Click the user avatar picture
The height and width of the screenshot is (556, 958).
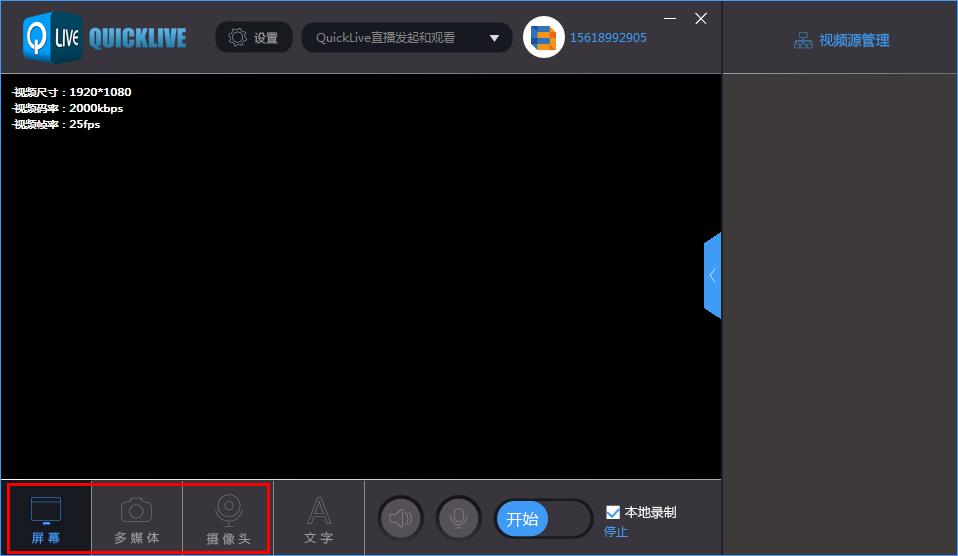coord(544,38)
